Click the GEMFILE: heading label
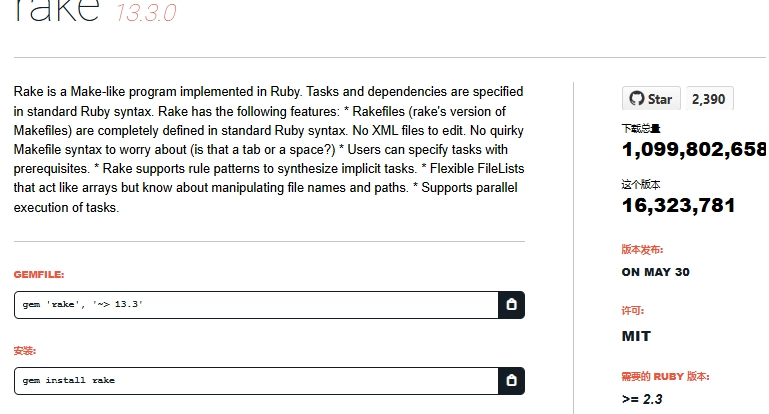Viewport: 769px width, 414px height. (39, 275)
